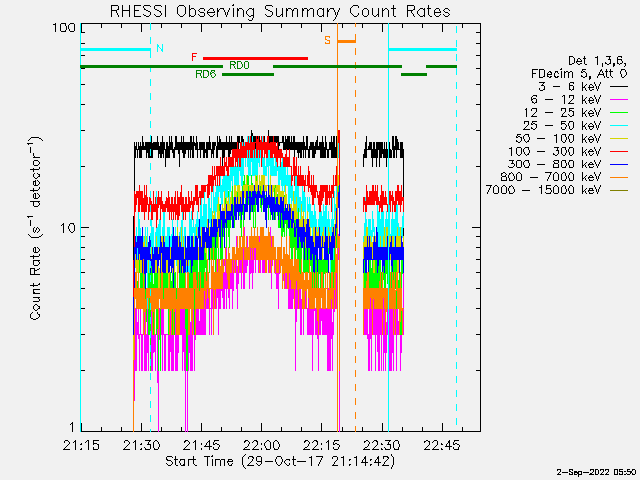
Task: Click the Start Time axis title
Action: click(x=280, y=462)
